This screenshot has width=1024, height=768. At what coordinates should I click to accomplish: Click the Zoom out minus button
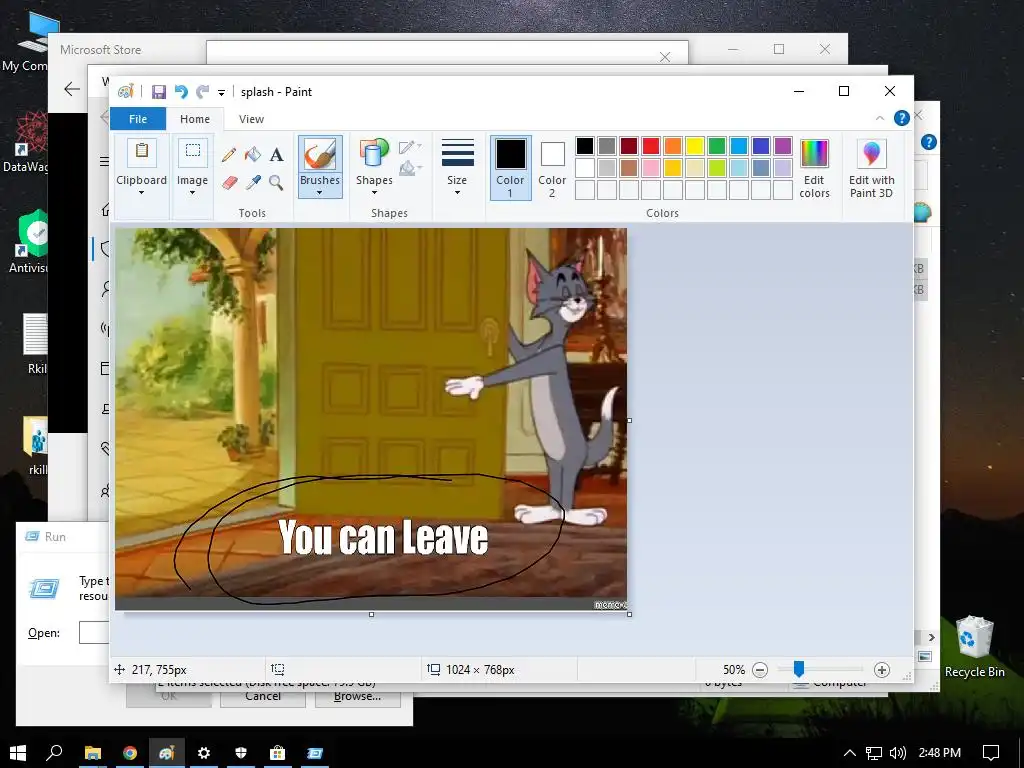[x=760, y=669]
